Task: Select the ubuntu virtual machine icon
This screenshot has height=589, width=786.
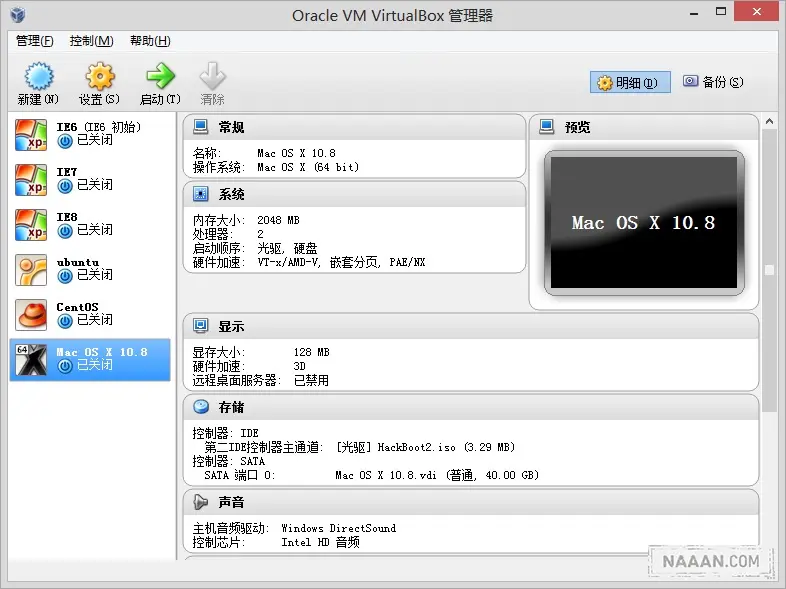Action: [x=31, y=269]
